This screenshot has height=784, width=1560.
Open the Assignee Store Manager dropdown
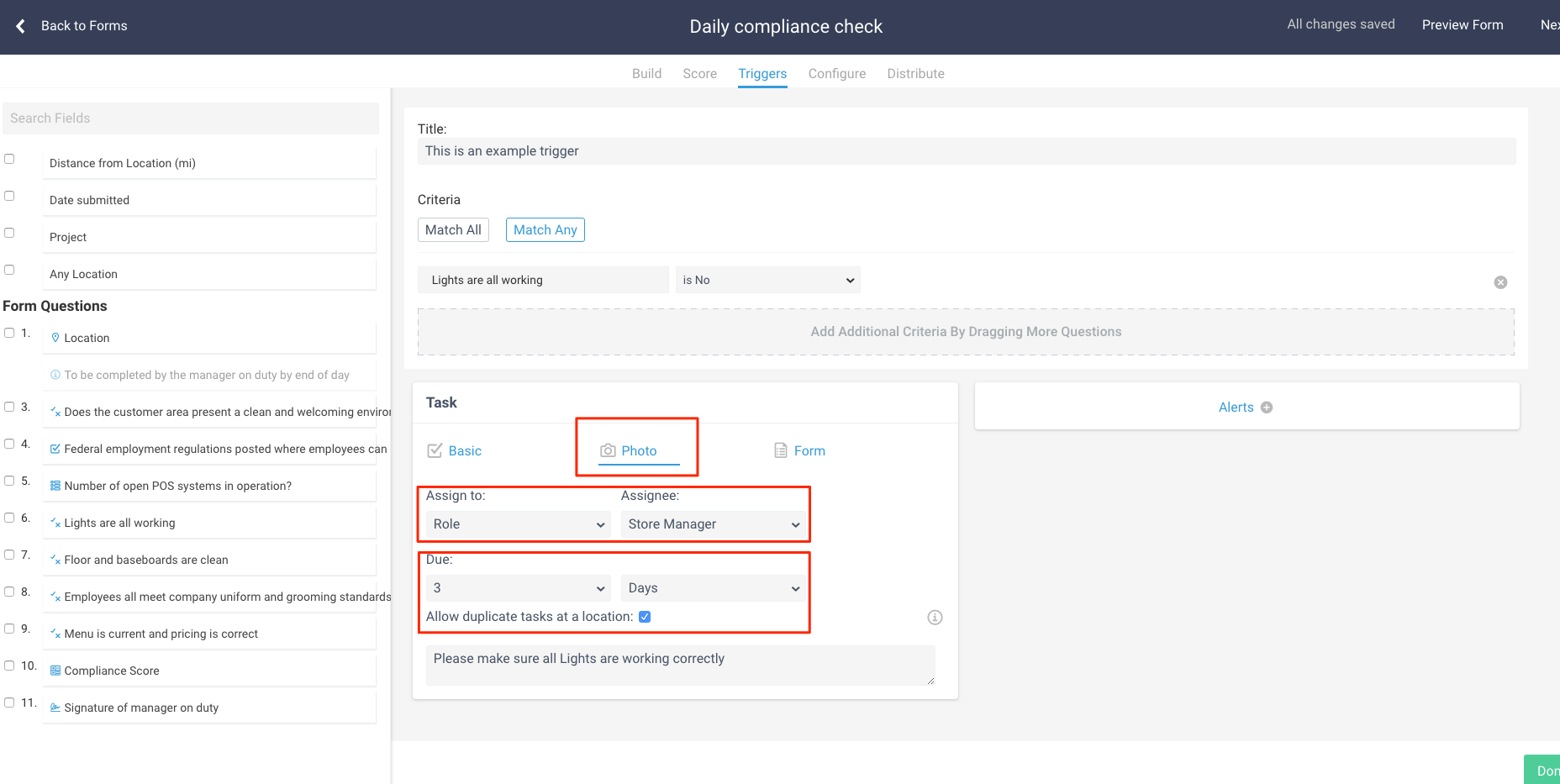[x=713, y=524]
